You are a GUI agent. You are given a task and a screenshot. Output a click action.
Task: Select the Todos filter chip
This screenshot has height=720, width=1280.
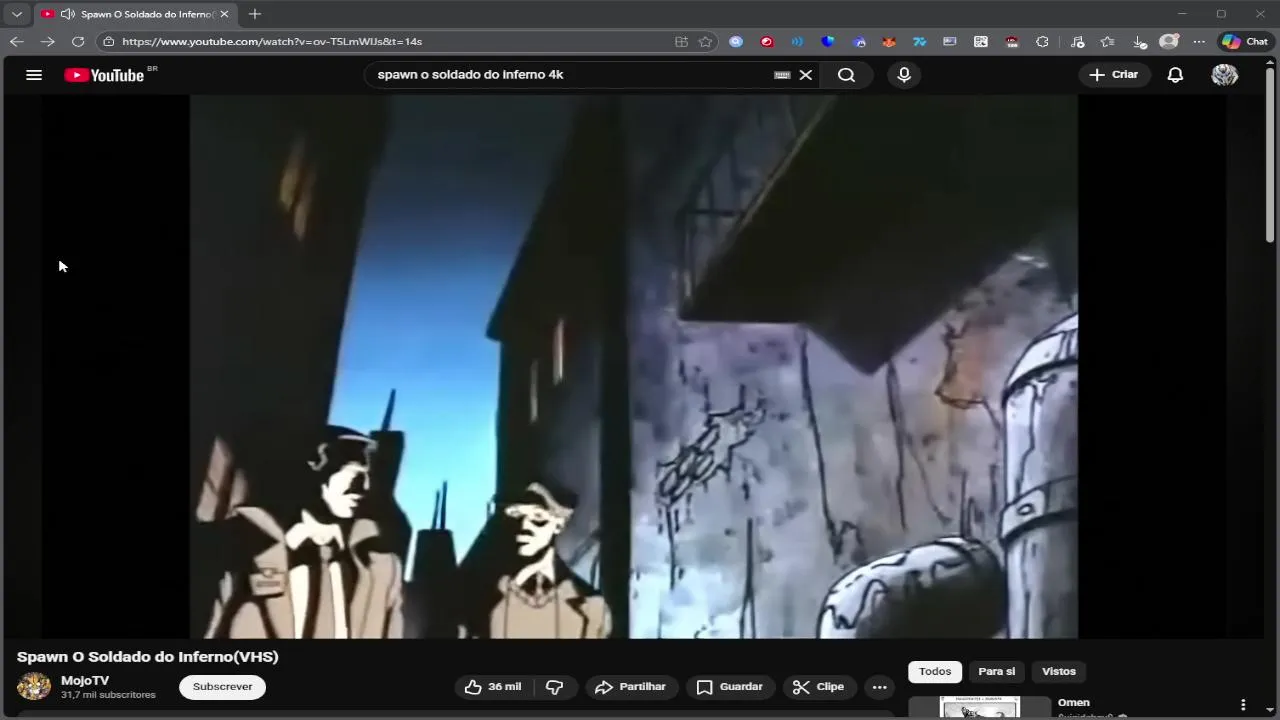click(935, 672)
